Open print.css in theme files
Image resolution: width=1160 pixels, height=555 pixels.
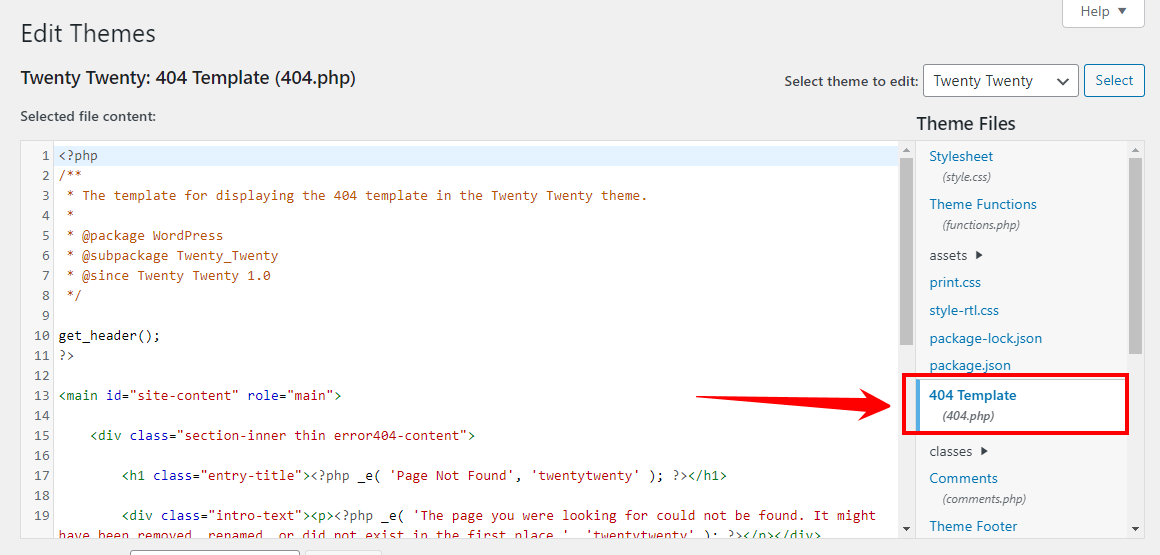(x=954, y=283)
